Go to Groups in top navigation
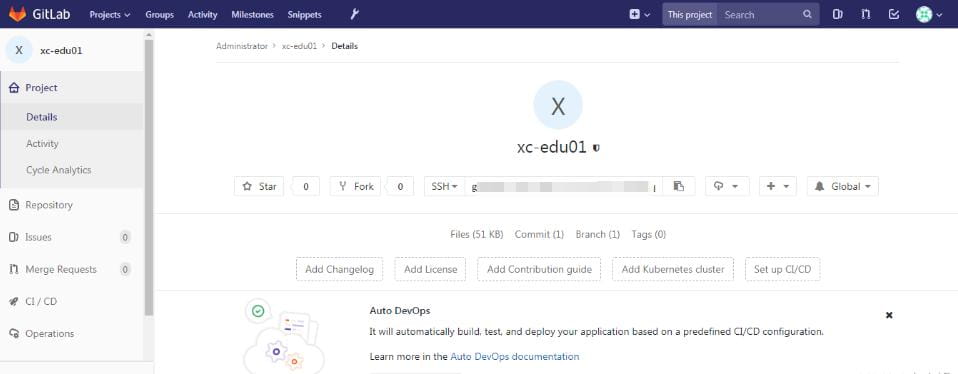Image resolution: width=958 pixels, height=374 pixels. tap(159, 15)
